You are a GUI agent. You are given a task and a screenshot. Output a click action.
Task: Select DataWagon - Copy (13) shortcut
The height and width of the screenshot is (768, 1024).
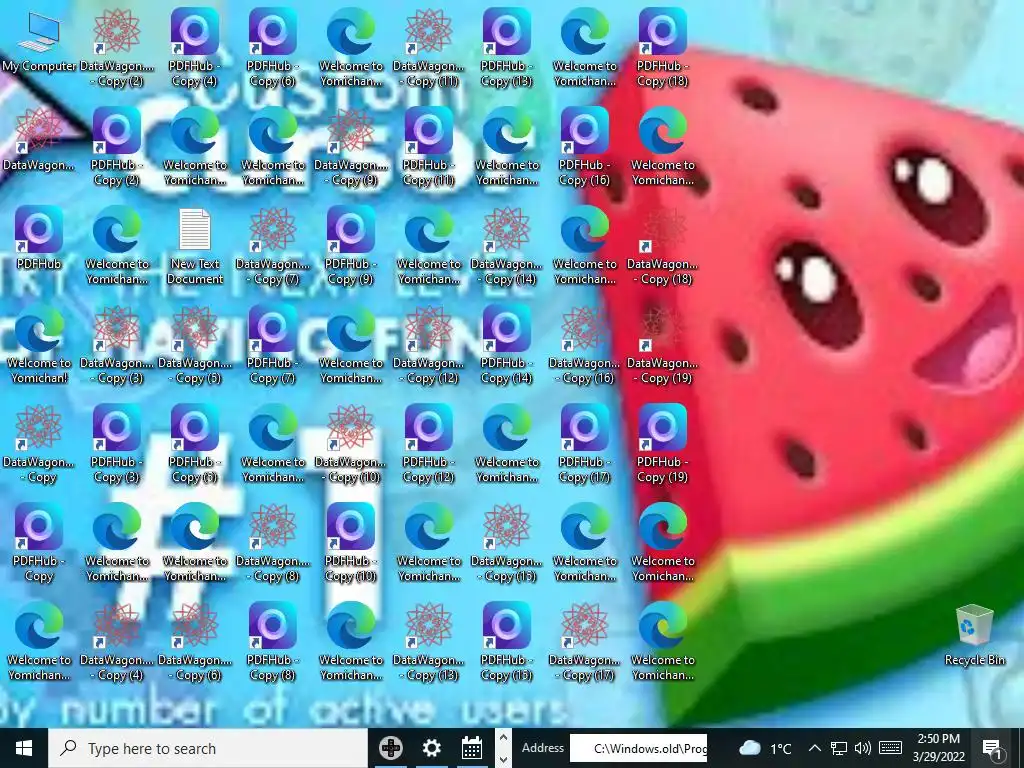[429, 643]
